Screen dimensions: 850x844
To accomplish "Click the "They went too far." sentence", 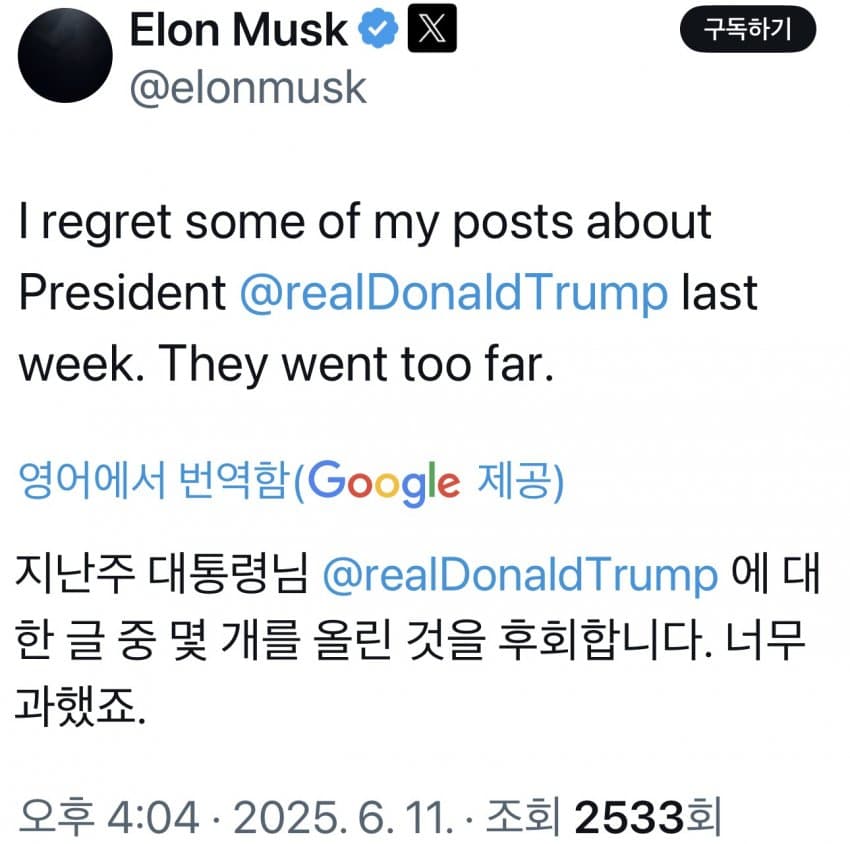I will tap(356, 365).
